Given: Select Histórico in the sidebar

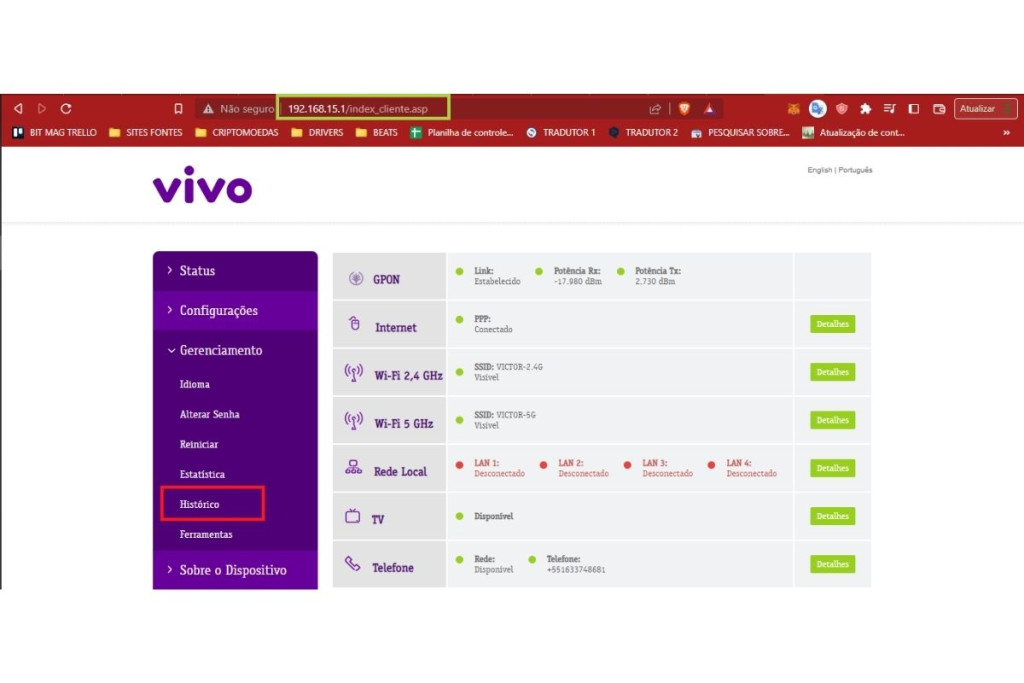Looking at the screenshot, I should click(x=200, y=504).
